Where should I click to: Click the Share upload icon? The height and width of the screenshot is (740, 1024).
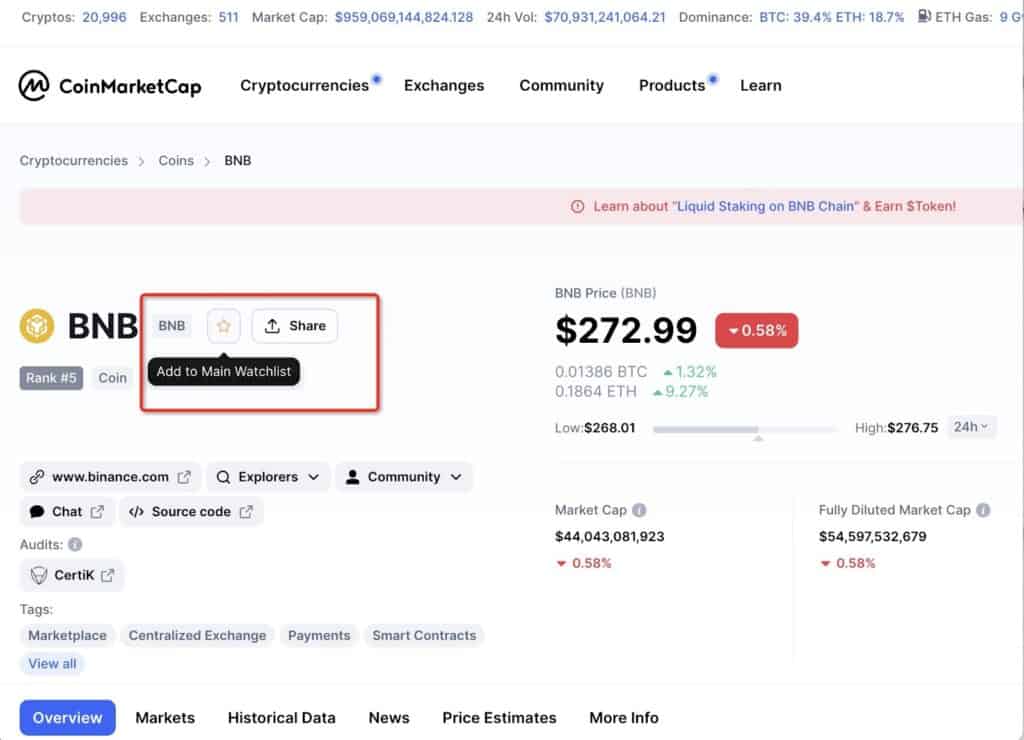[x=272, y=325]
